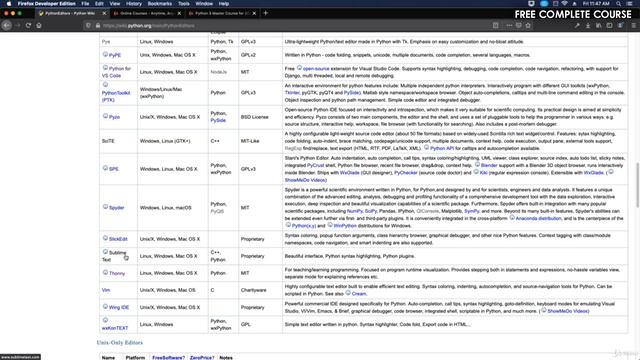The height and width of the screenshot is (360, 640).
Task: Click the Pocket save icon
Action: (x=518, y=25)
